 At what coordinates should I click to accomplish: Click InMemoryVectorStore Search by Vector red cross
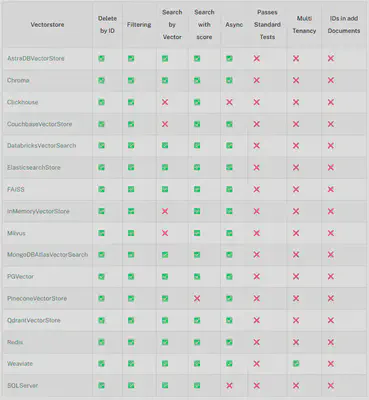(165, 211)
